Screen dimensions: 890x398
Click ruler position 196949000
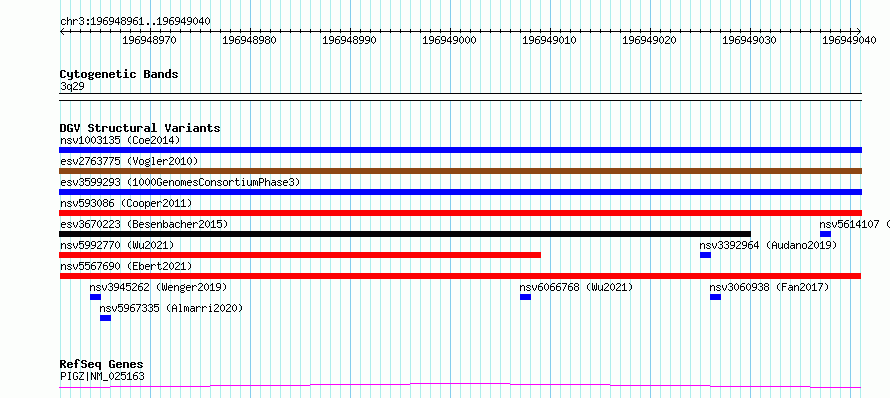450,40
